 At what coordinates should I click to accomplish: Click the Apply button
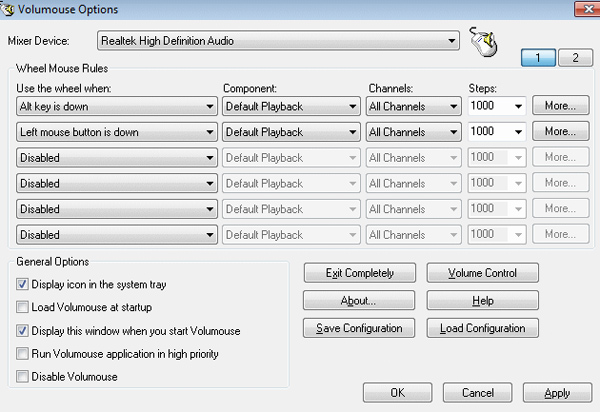pyautogui.click(x=558, y=392)
